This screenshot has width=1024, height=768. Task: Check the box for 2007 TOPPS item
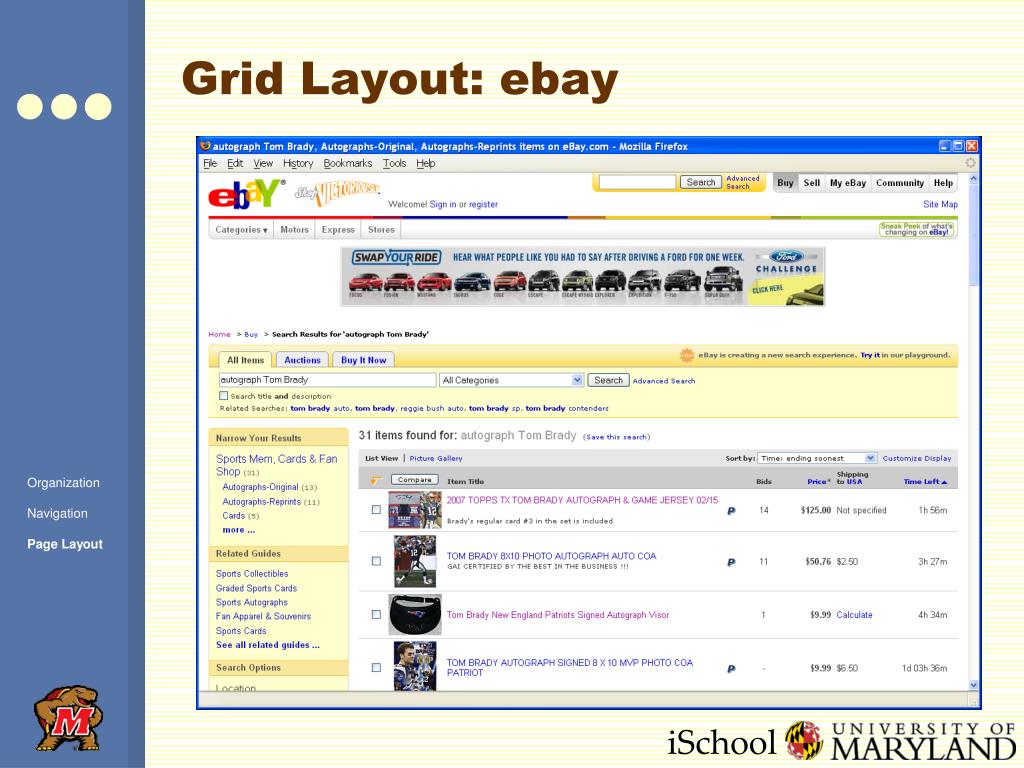click(376, 509)
